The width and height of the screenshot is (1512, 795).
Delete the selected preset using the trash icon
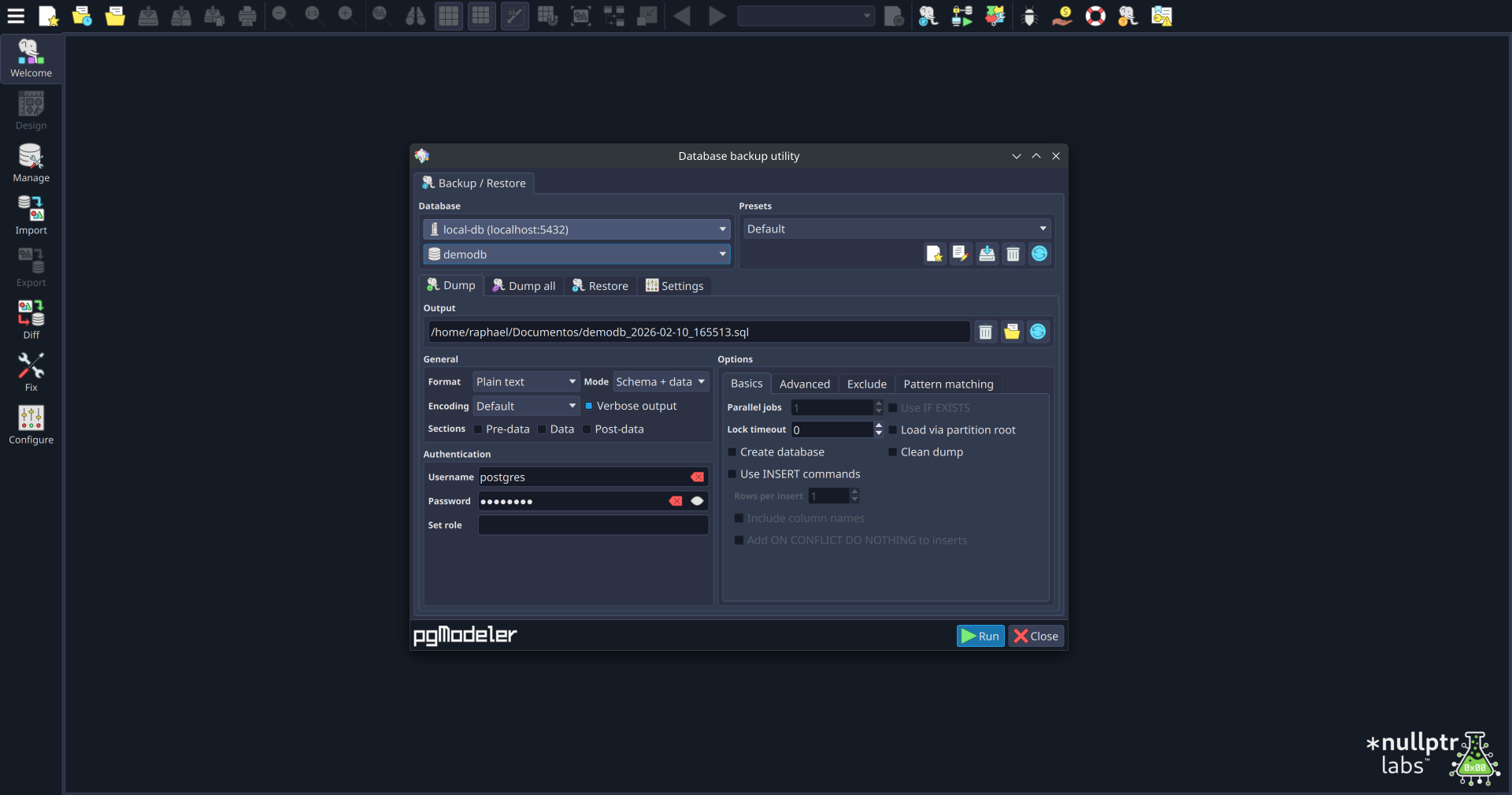click(x=1013, y=254)
